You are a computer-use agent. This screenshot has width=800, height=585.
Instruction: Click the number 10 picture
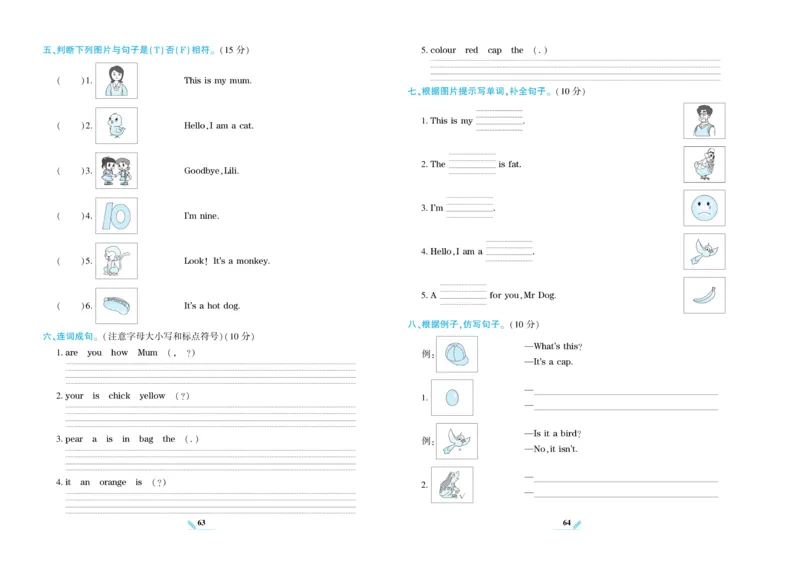pos(116,216)
